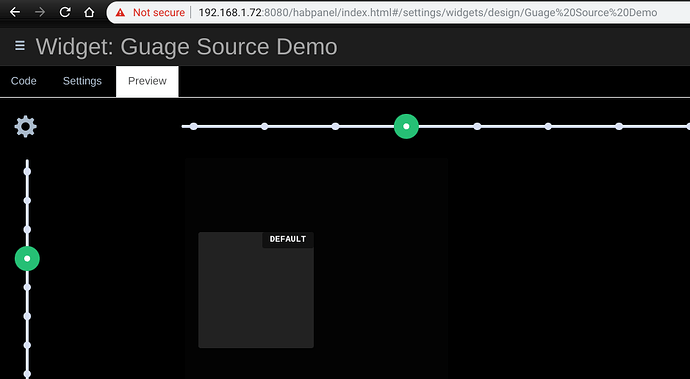
Task: Click the Not secure warning icon
Action: (120, 12)
